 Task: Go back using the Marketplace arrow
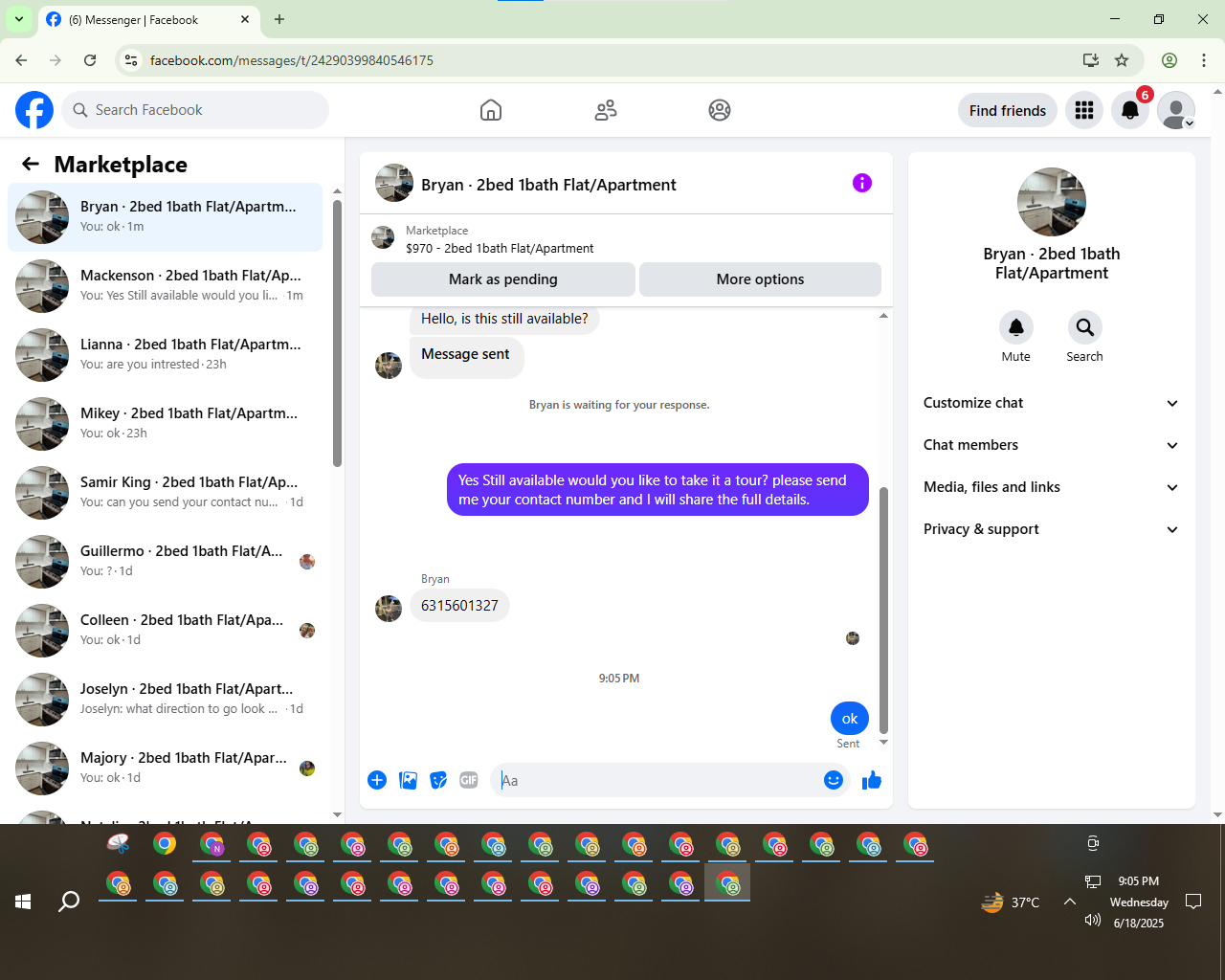pos(31,164)
